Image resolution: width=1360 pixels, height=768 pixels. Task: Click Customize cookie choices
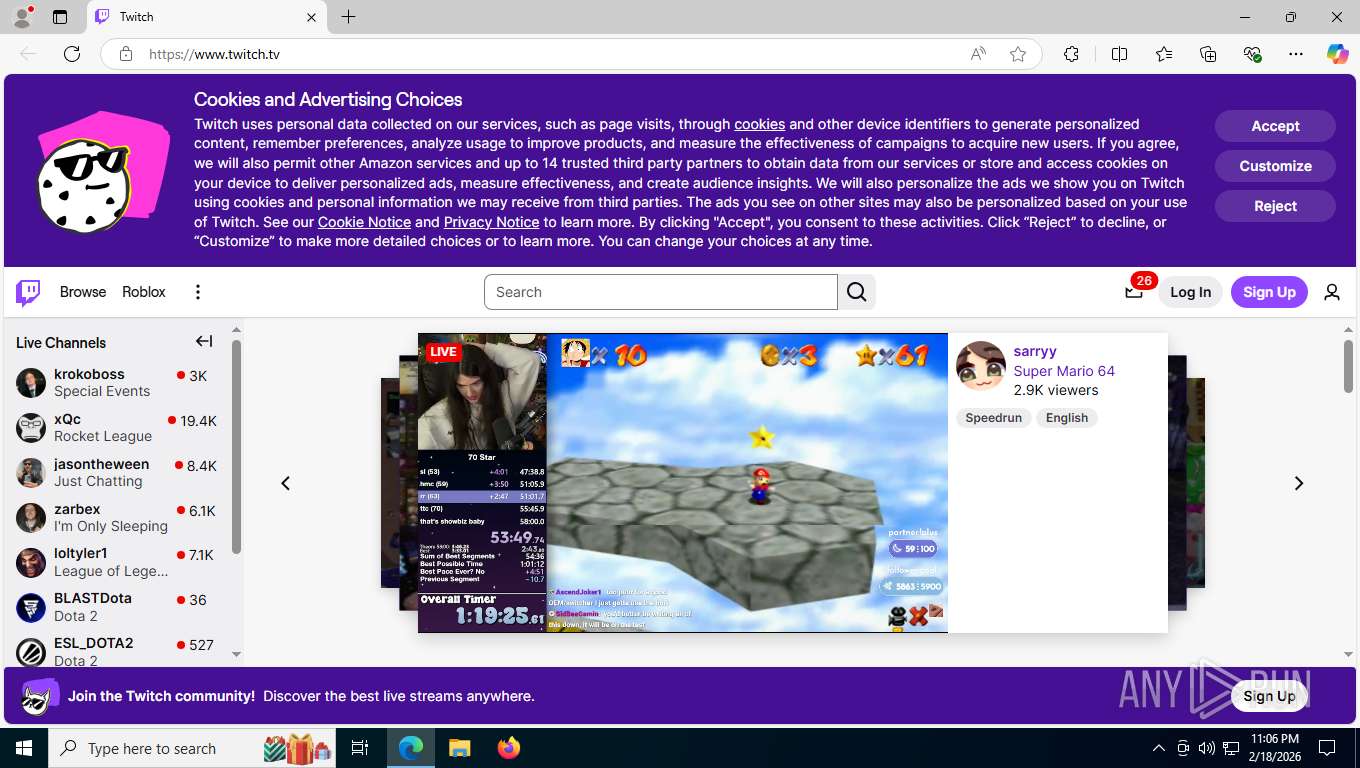[x=1275, y=166]
